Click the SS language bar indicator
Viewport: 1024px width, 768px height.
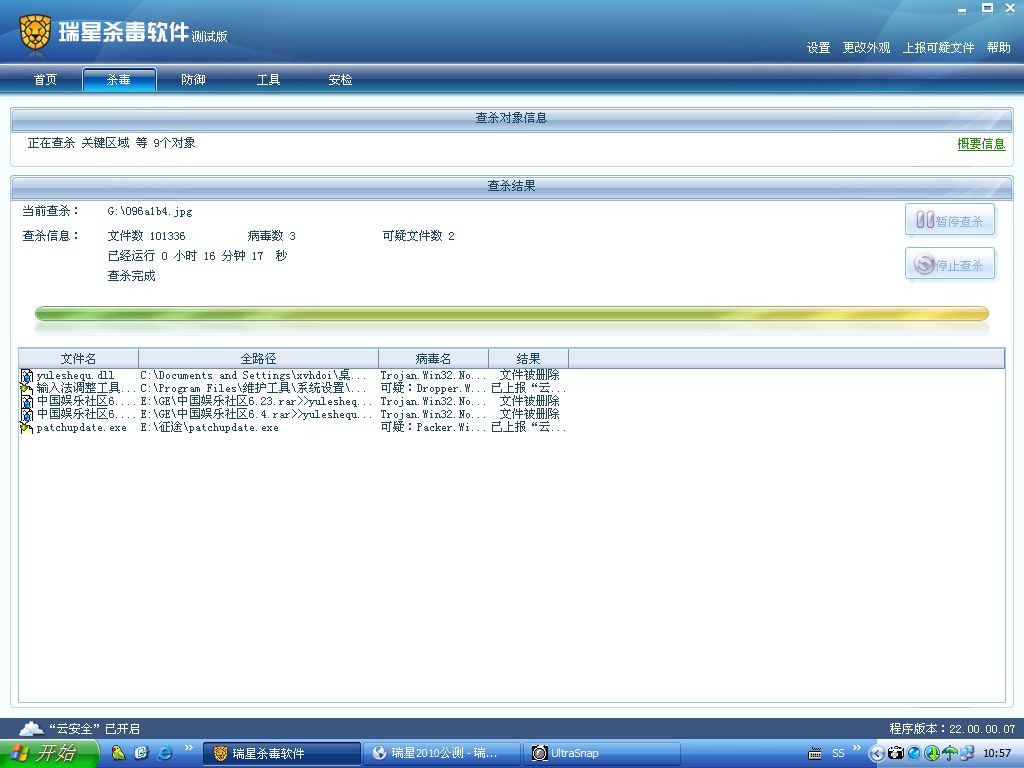(x=839, y=754)
